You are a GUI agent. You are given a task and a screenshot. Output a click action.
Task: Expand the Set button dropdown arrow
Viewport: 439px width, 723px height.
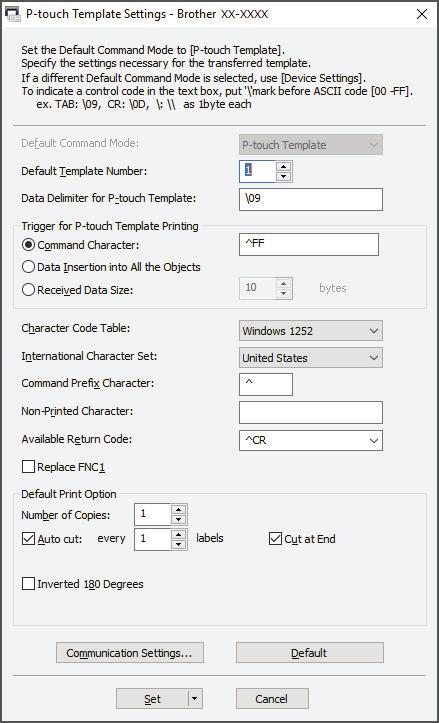[195, 699]
